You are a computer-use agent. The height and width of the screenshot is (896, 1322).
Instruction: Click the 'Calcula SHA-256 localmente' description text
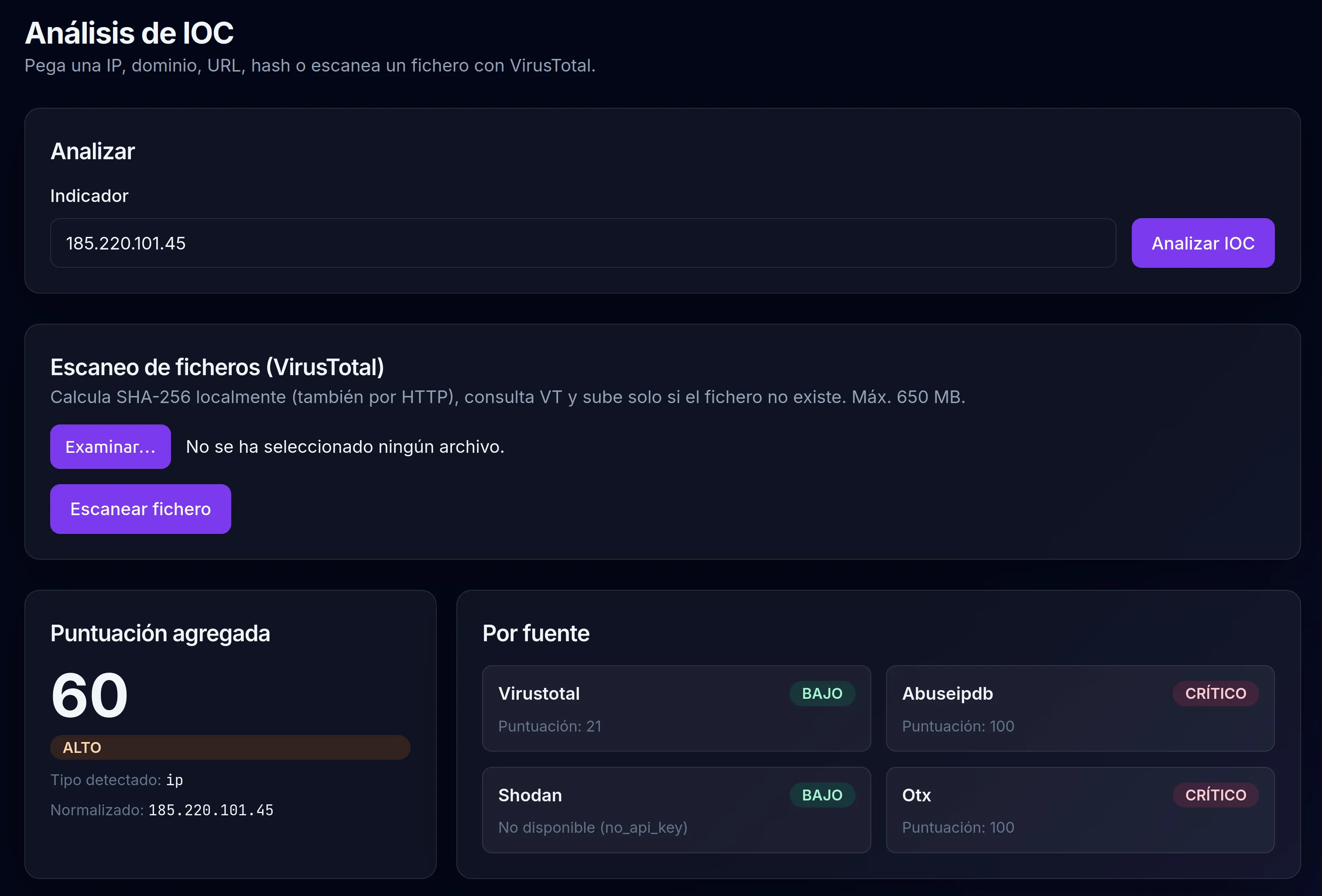coord(508,397)
